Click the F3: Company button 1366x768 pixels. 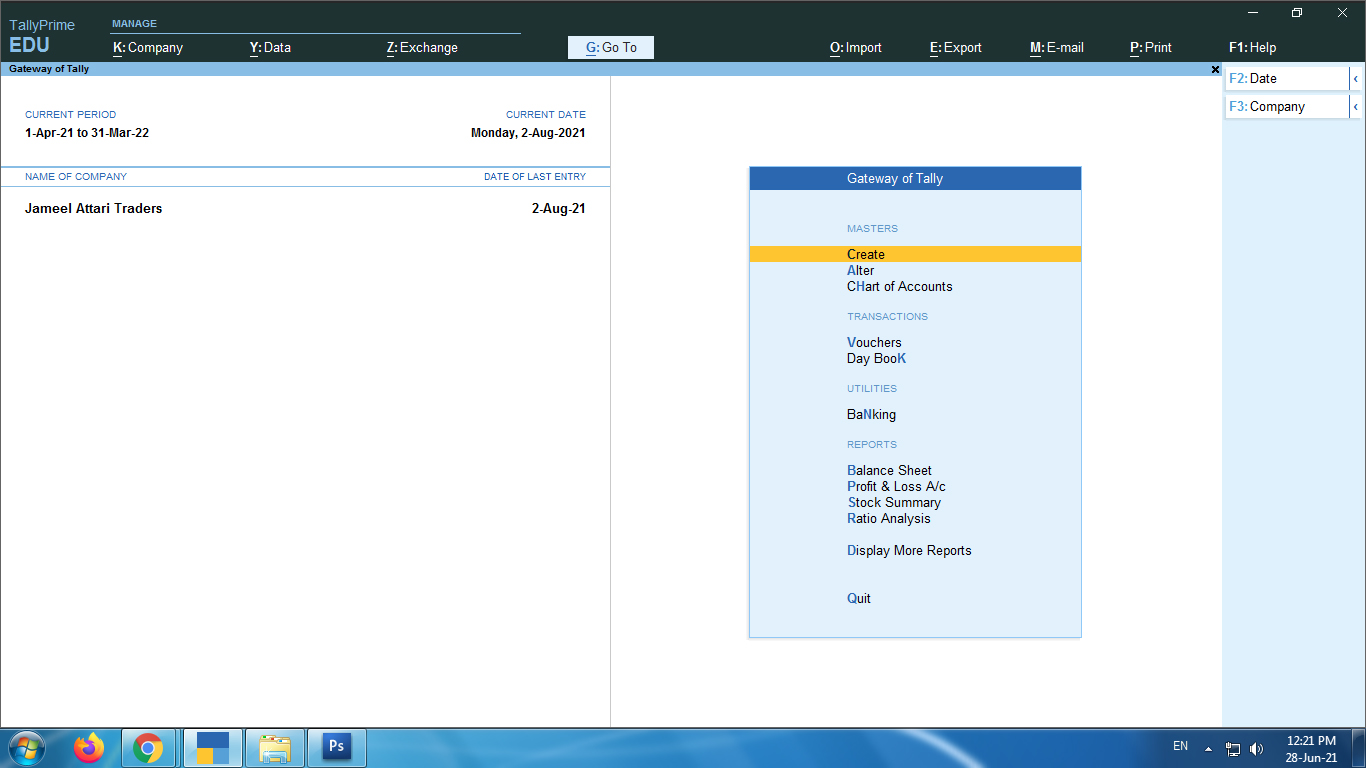pyautogui.click(x=1287, y=107)
